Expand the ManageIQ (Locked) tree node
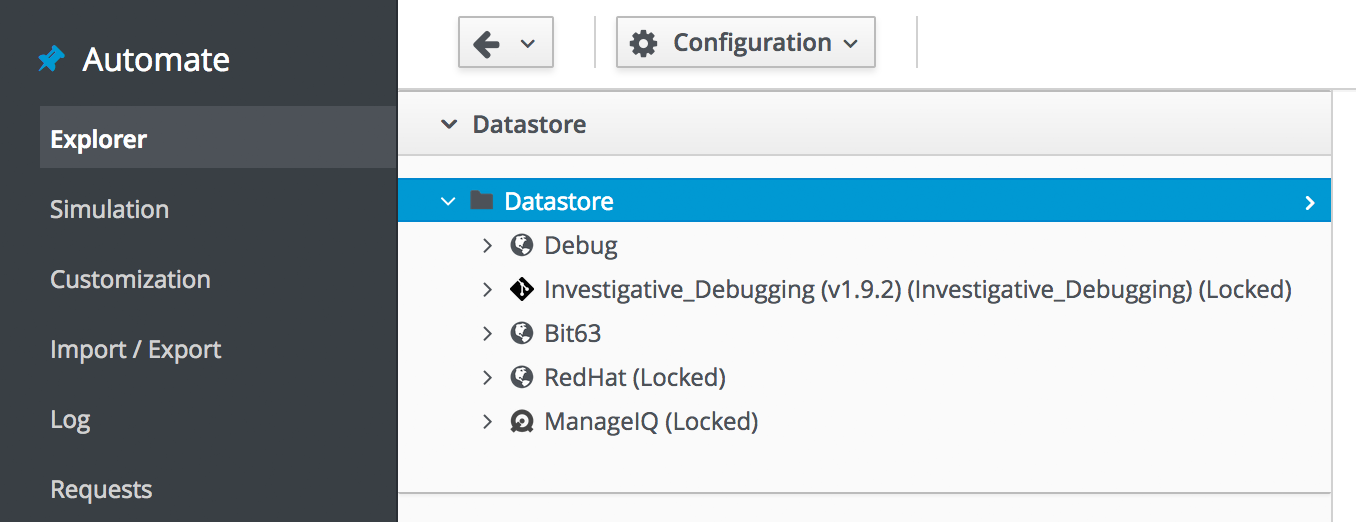Image resolution: width=1356 pixels, height=522 pixels. click(487, 422)
